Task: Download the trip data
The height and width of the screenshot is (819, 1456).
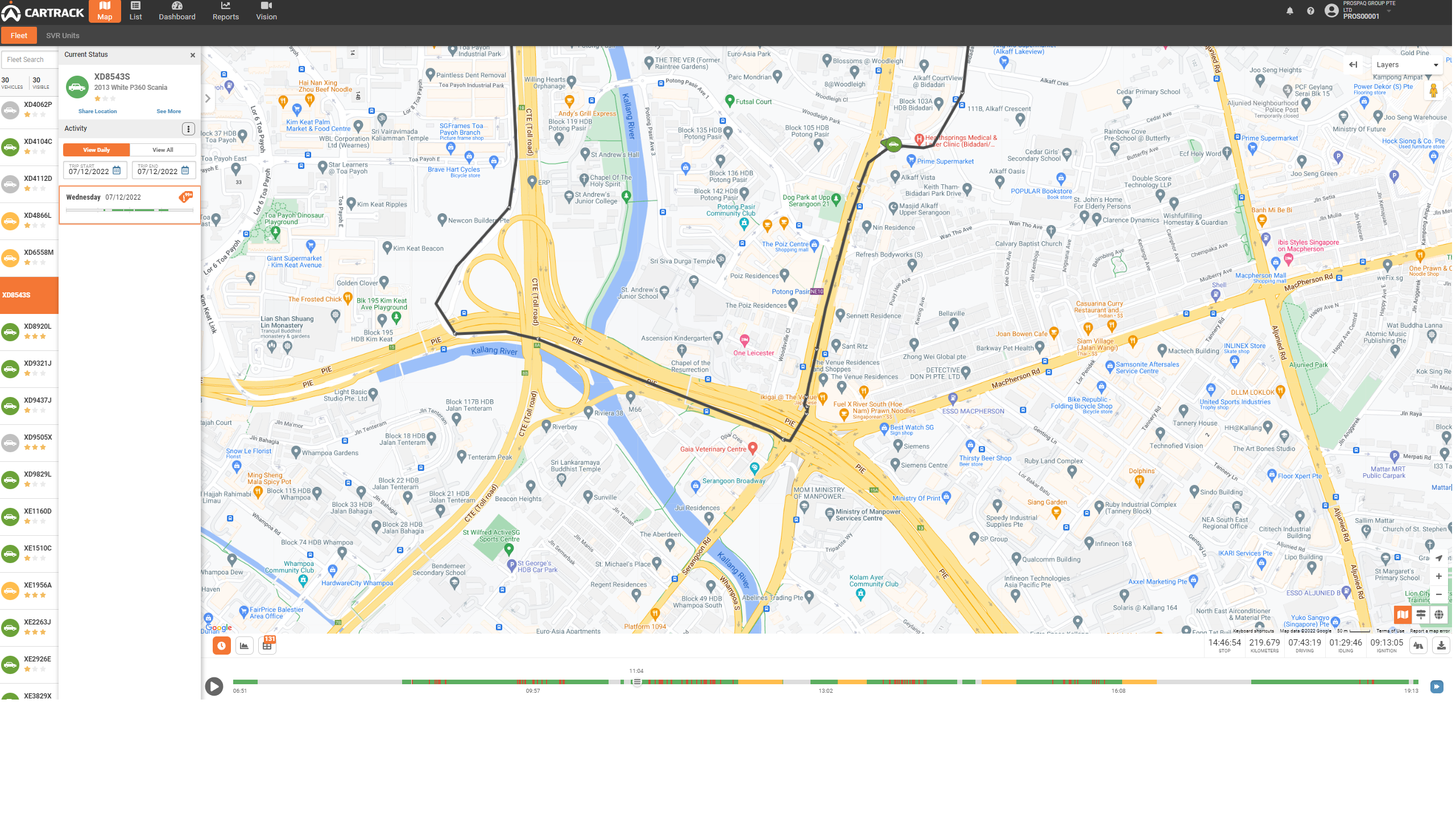Action: (1441, 646)
